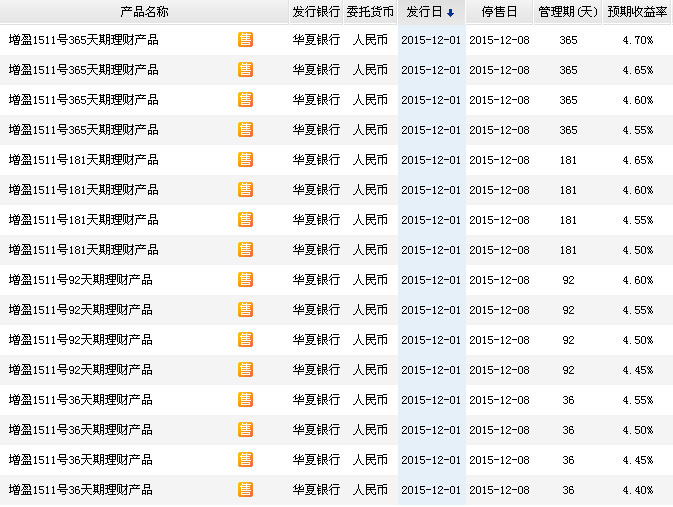Sort by the 停售日 column header
Image resolution: width=673 pixels, height=507 pixels.
(499, 12)
